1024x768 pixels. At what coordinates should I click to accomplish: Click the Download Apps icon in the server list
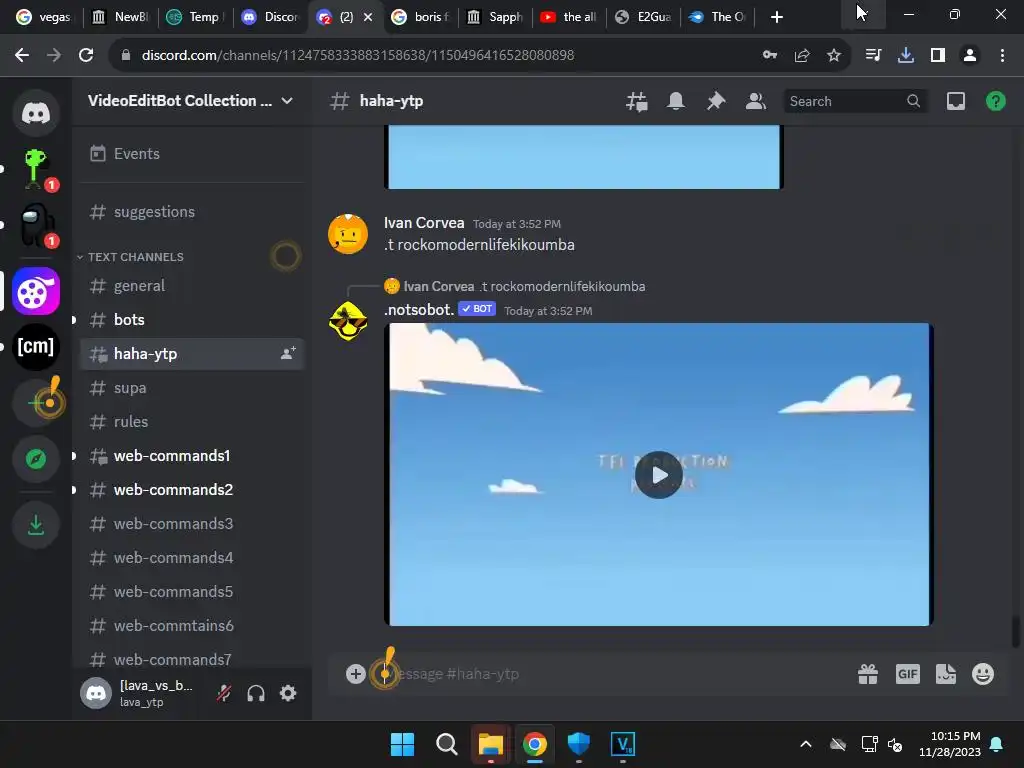tap(36, 524)
